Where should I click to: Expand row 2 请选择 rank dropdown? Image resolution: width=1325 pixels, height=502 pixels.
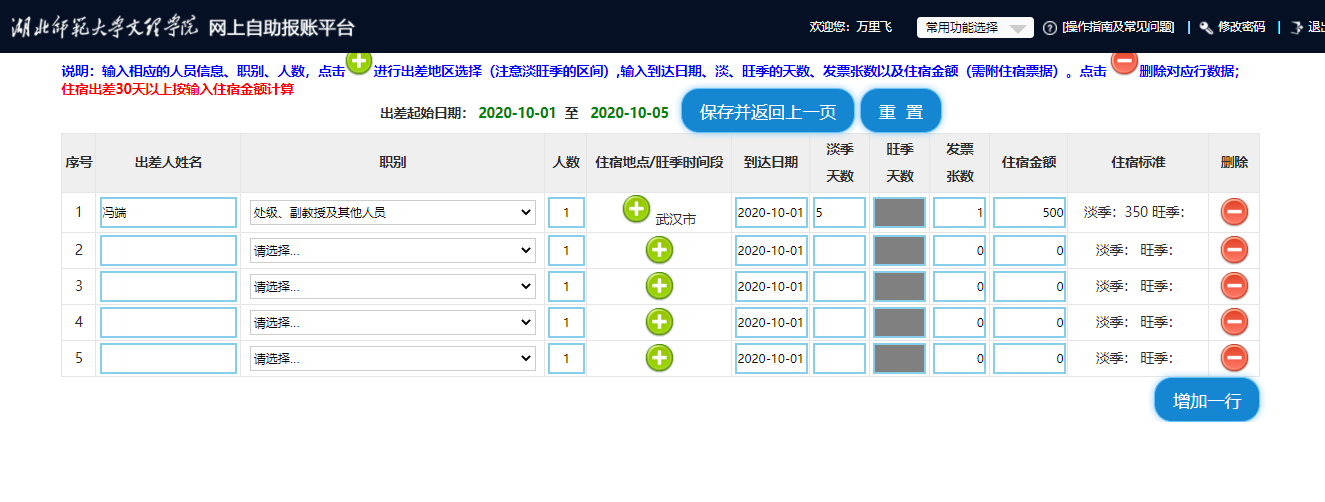pyautogui.click(x=392, y=250)
